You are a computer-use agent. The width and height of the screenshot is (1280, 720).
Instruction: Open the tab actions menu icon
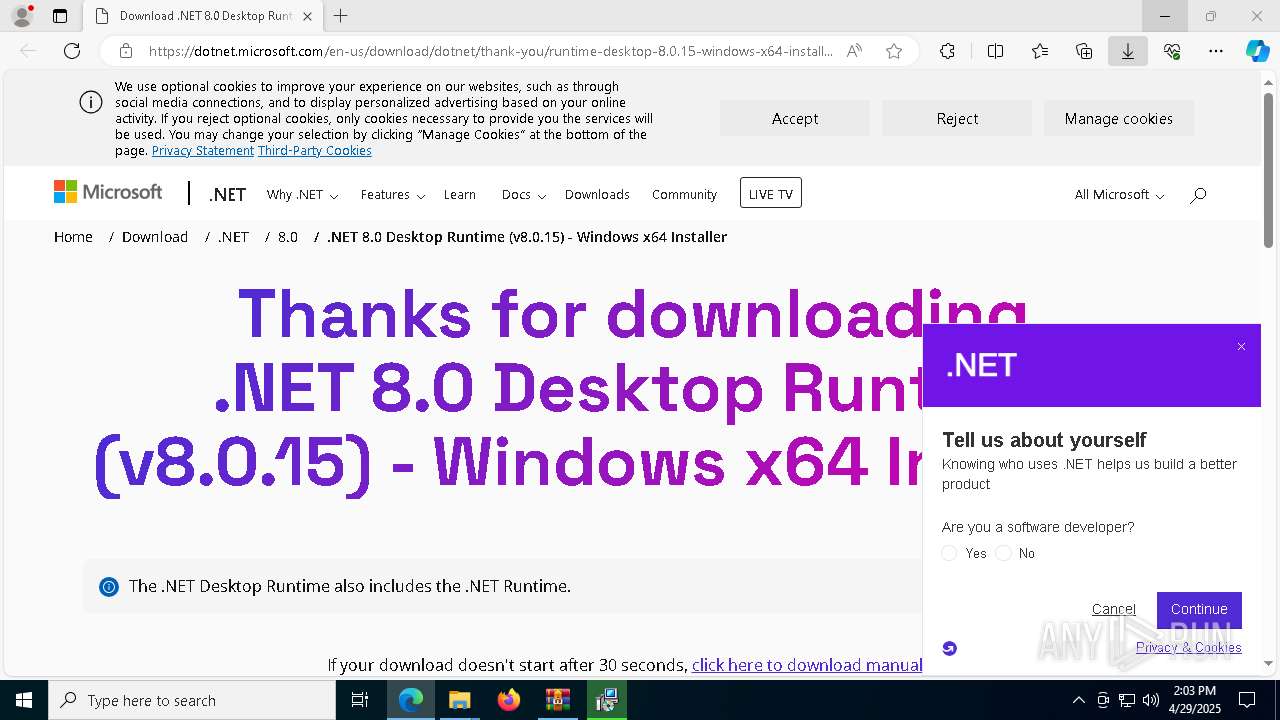point(60,16)
